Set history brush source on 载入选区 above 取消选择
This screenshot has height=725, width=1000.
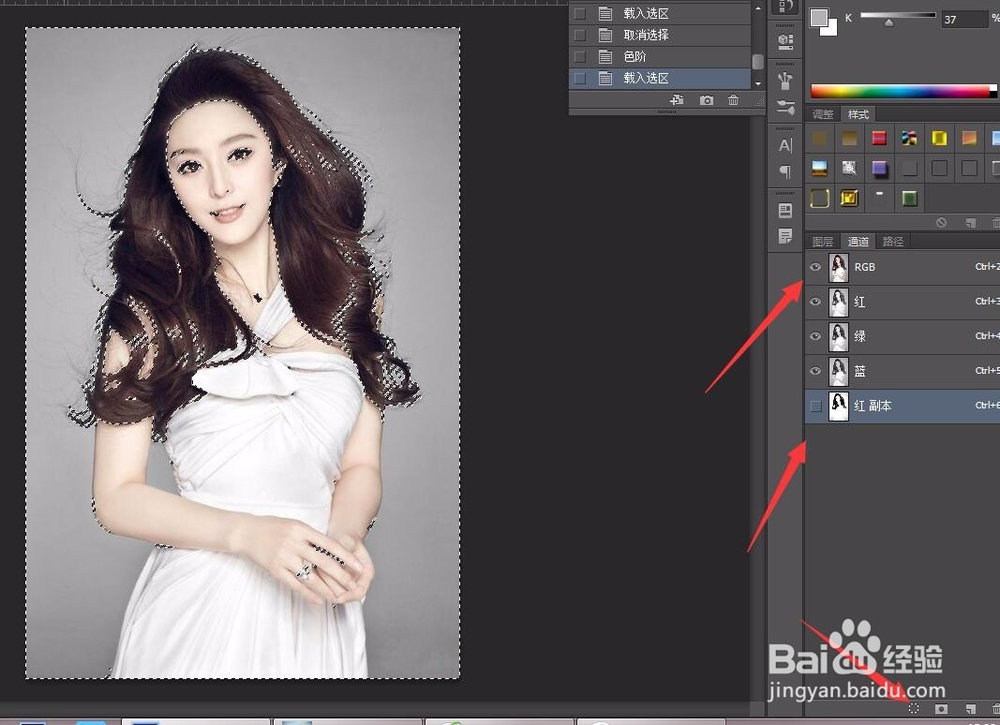point(580,13)
